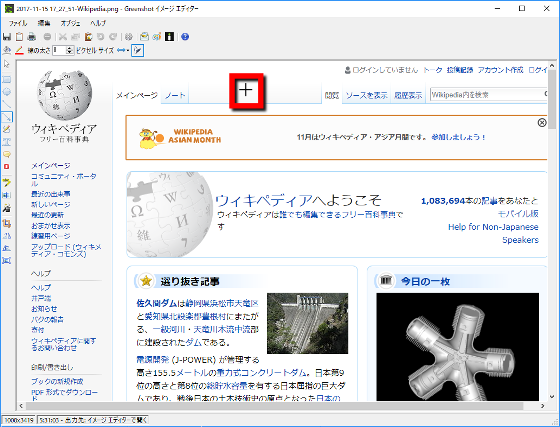Open the arrowheads dropdown
The width and height of the screenshot is (560, 427).
point(123,50)
